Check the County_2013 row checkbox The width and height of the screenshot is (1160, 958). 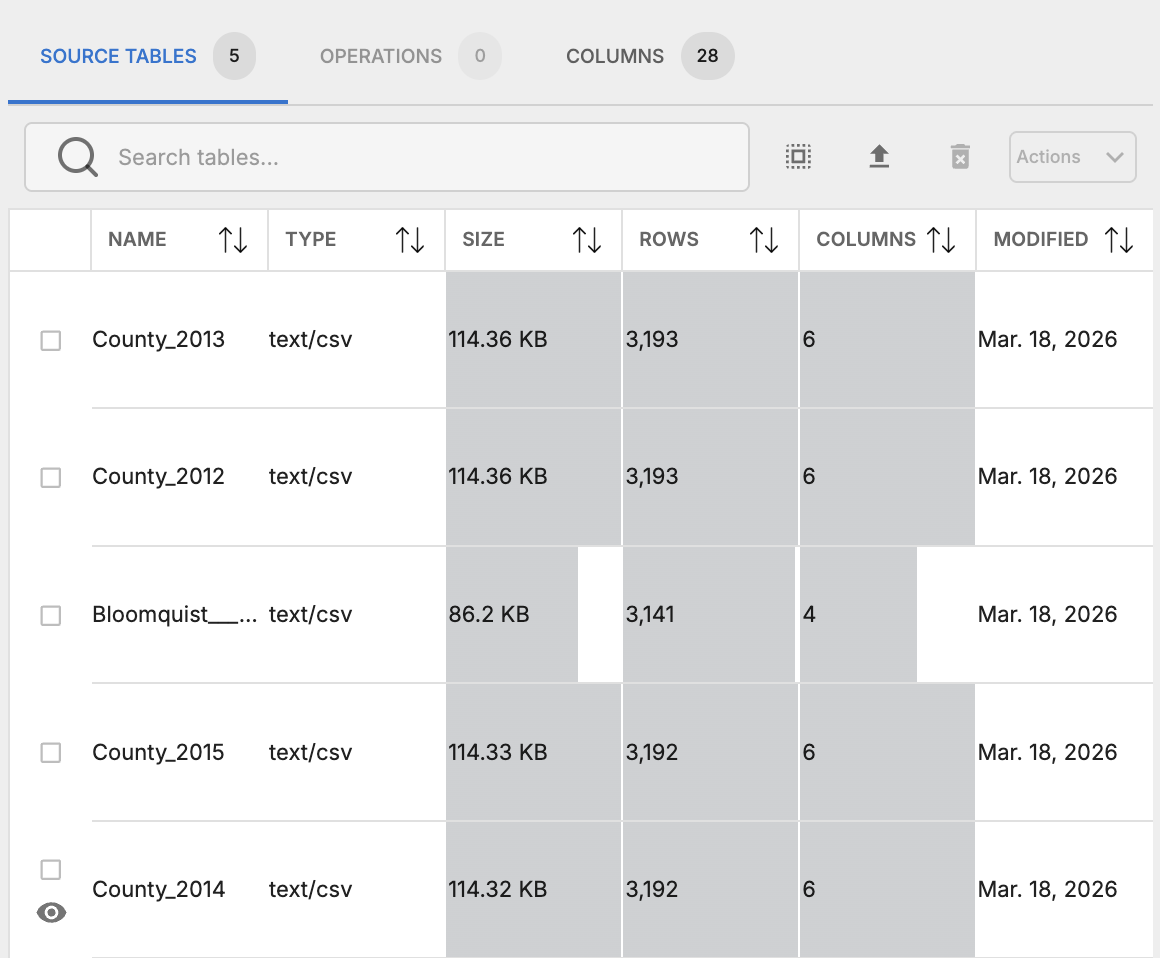(50, 340)
